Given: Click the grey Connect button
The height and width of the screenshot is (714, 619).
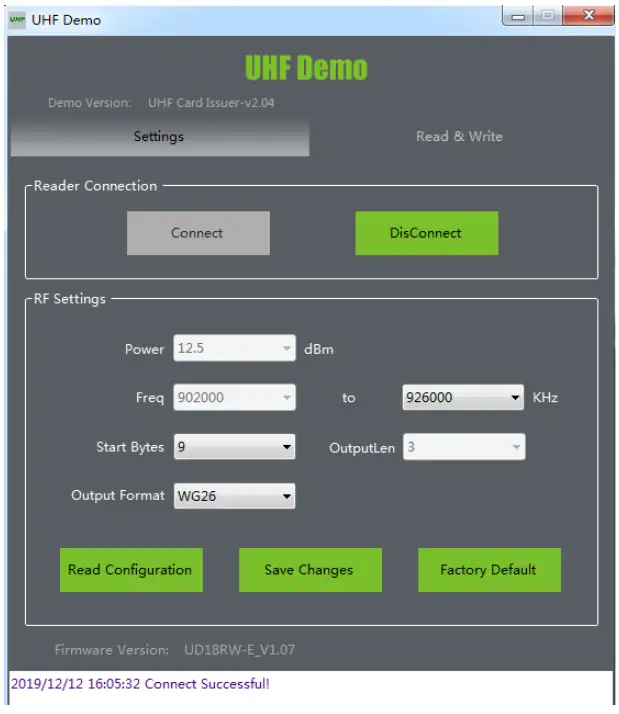Looking at the screenshot, I should [198, 233].
